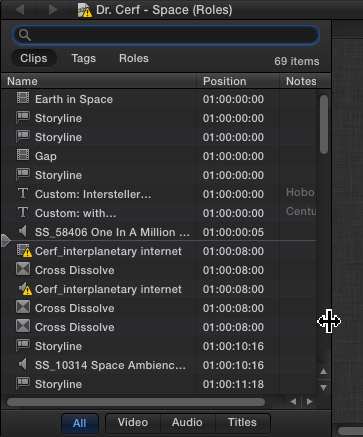Viewport: 363px width, 437px height.
Task: Switch to the Clips tab
Action: pyautogui.click(x=34, y=58)
